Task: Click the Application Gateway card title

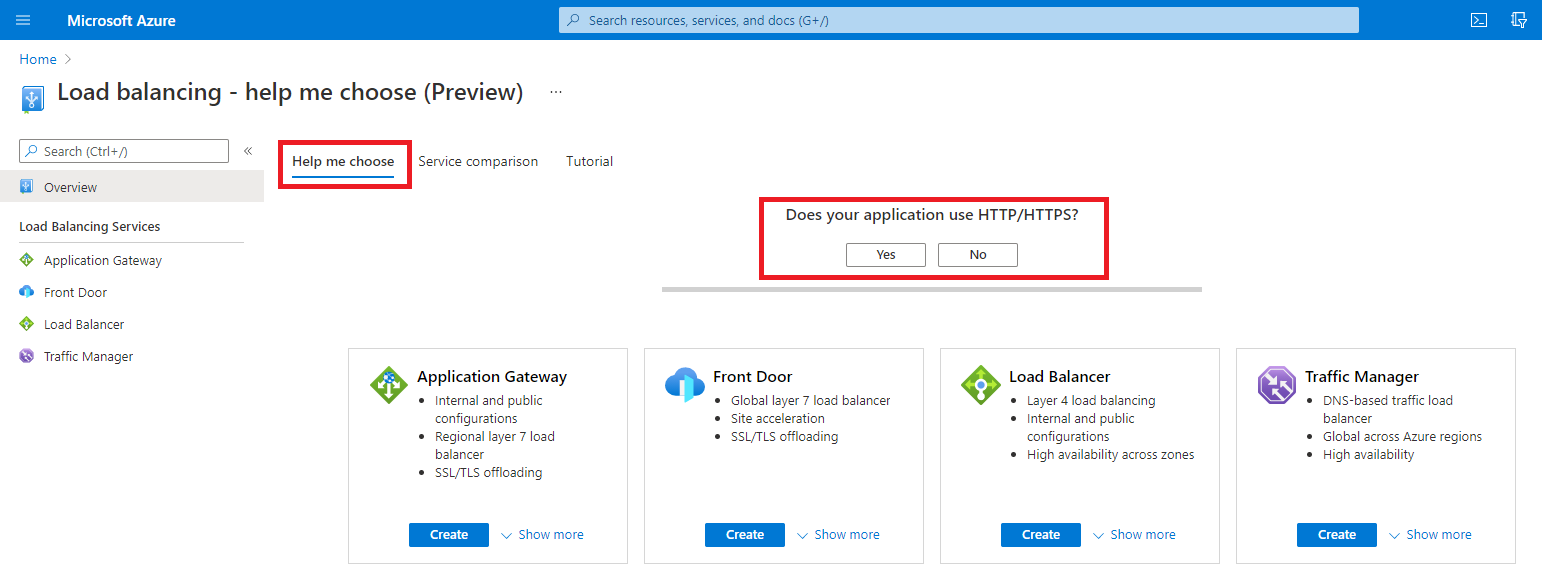Action: point(492,377)
